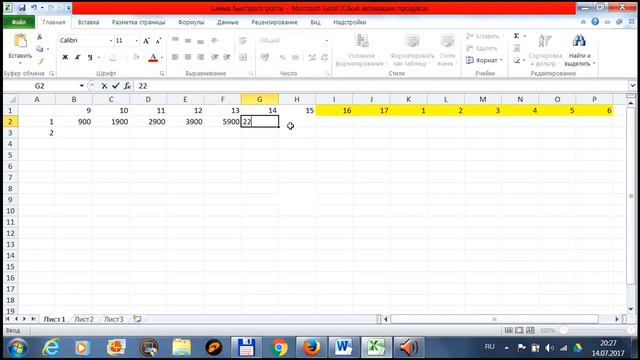Cut selection with the scissors icon

[40, 37]
